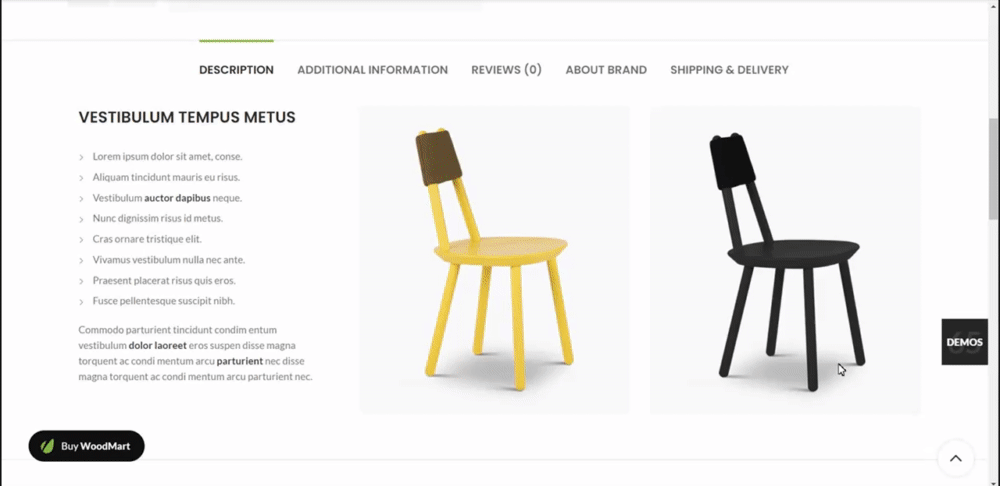Switch to the Additional Information tab
The width and height of the screenshot is (1000, 486).
click(372, 70)
